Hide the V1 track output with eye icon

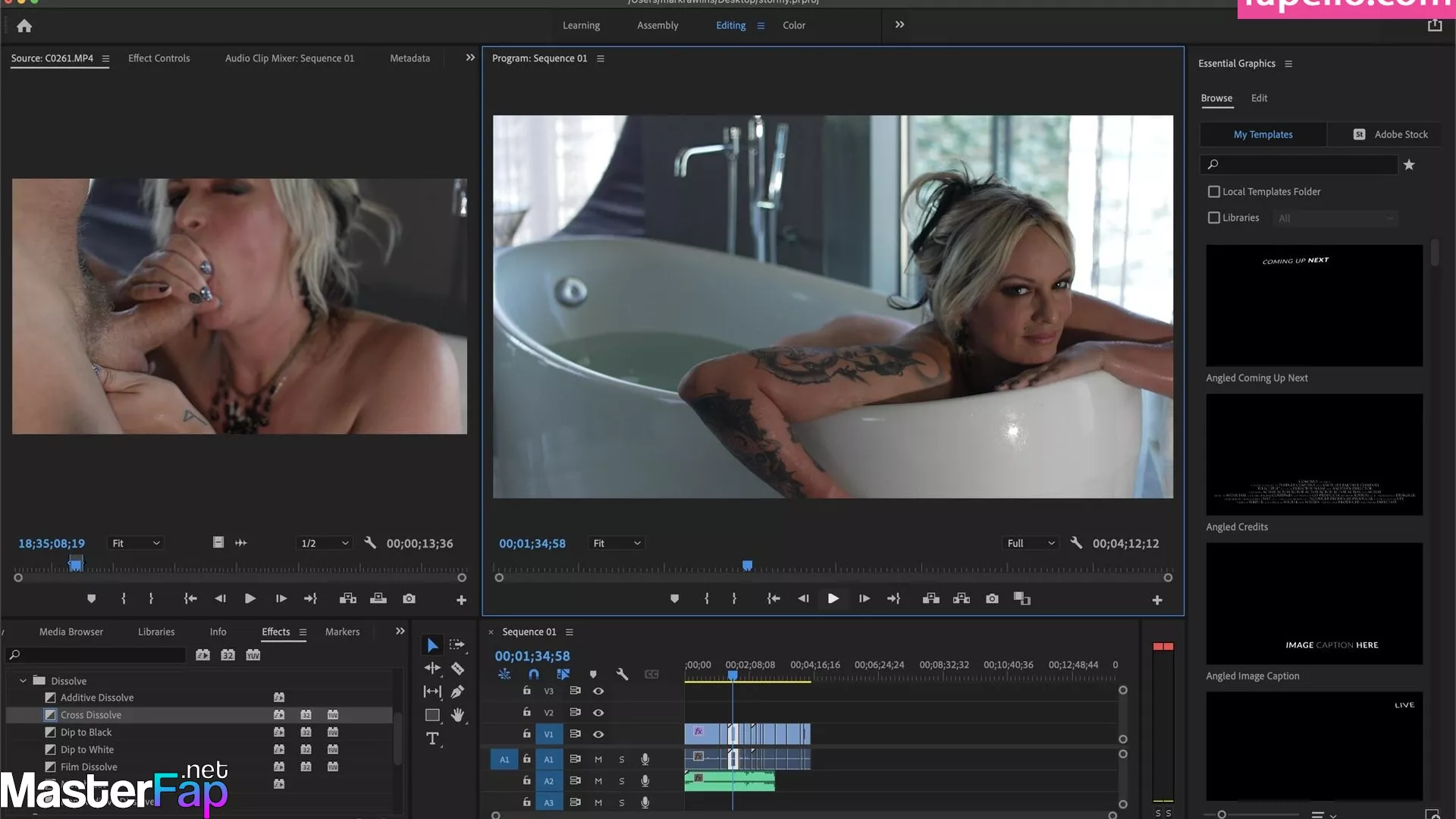[598, 734]
